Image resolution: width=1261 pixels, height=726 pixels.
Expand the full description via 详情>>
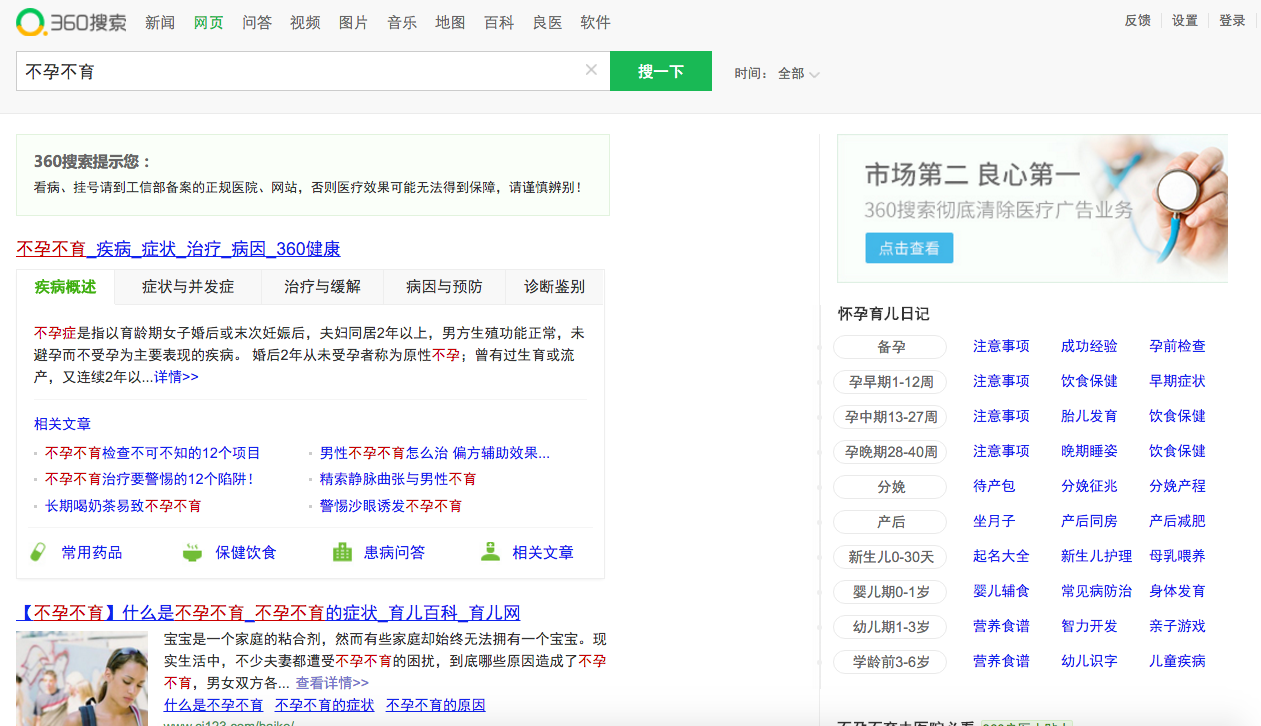click(176, 377)
